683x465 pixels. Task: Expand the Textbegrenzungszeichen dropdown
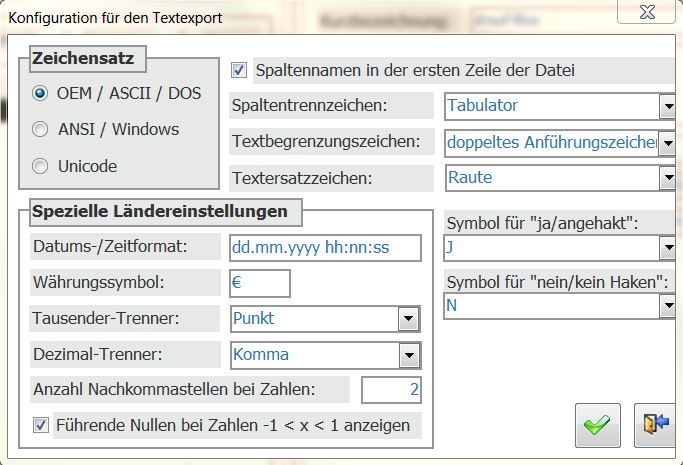tap(667, 142)
